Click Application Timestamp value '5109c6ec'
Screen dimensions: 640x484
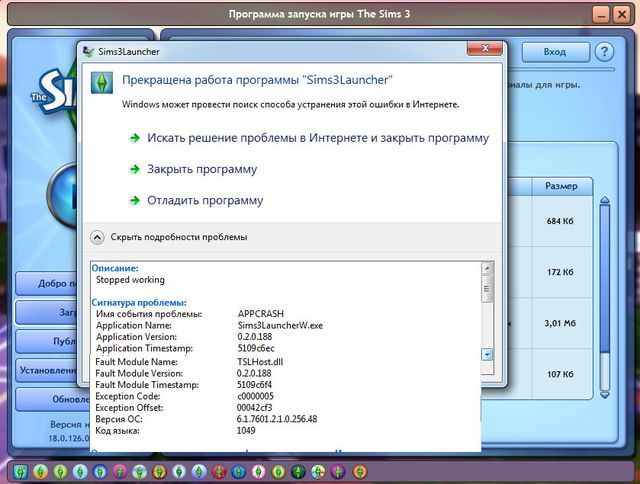[256, 348]
